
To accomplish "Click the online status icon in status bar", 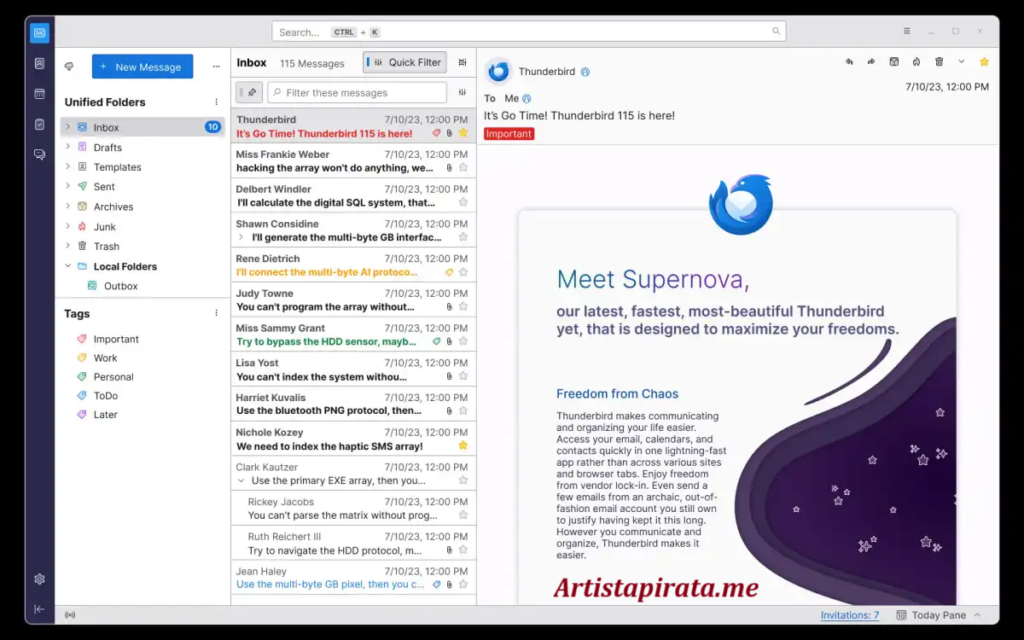I will click(70, 615).
